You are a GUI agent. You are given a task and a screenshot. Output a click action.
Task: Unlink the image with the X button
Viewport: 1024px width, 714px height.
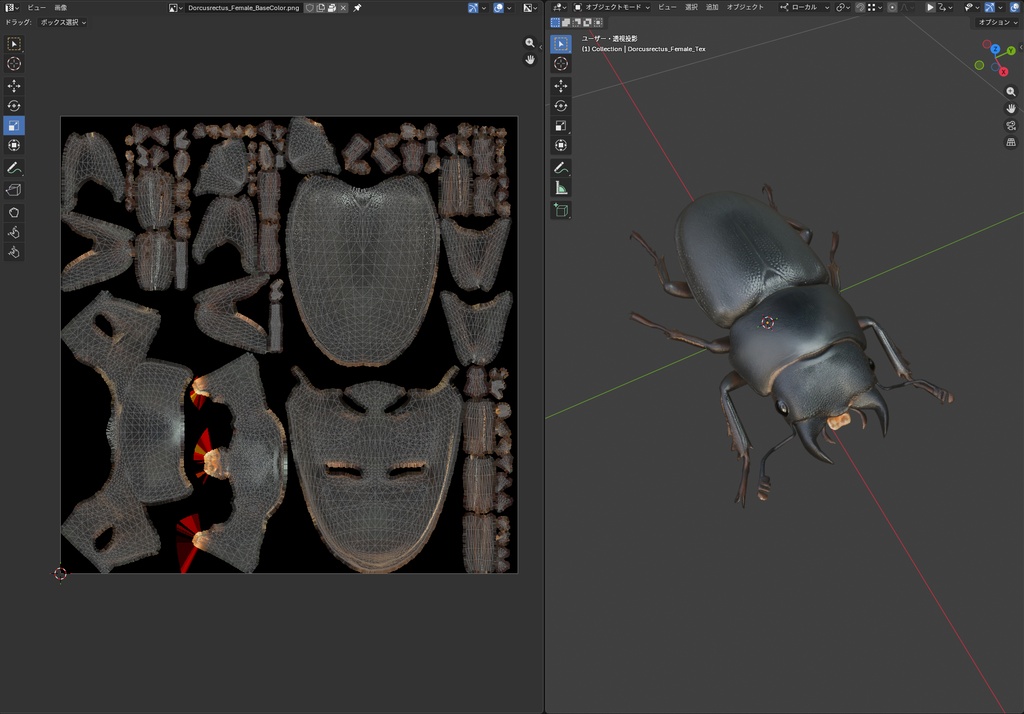[x=343, y=8]
